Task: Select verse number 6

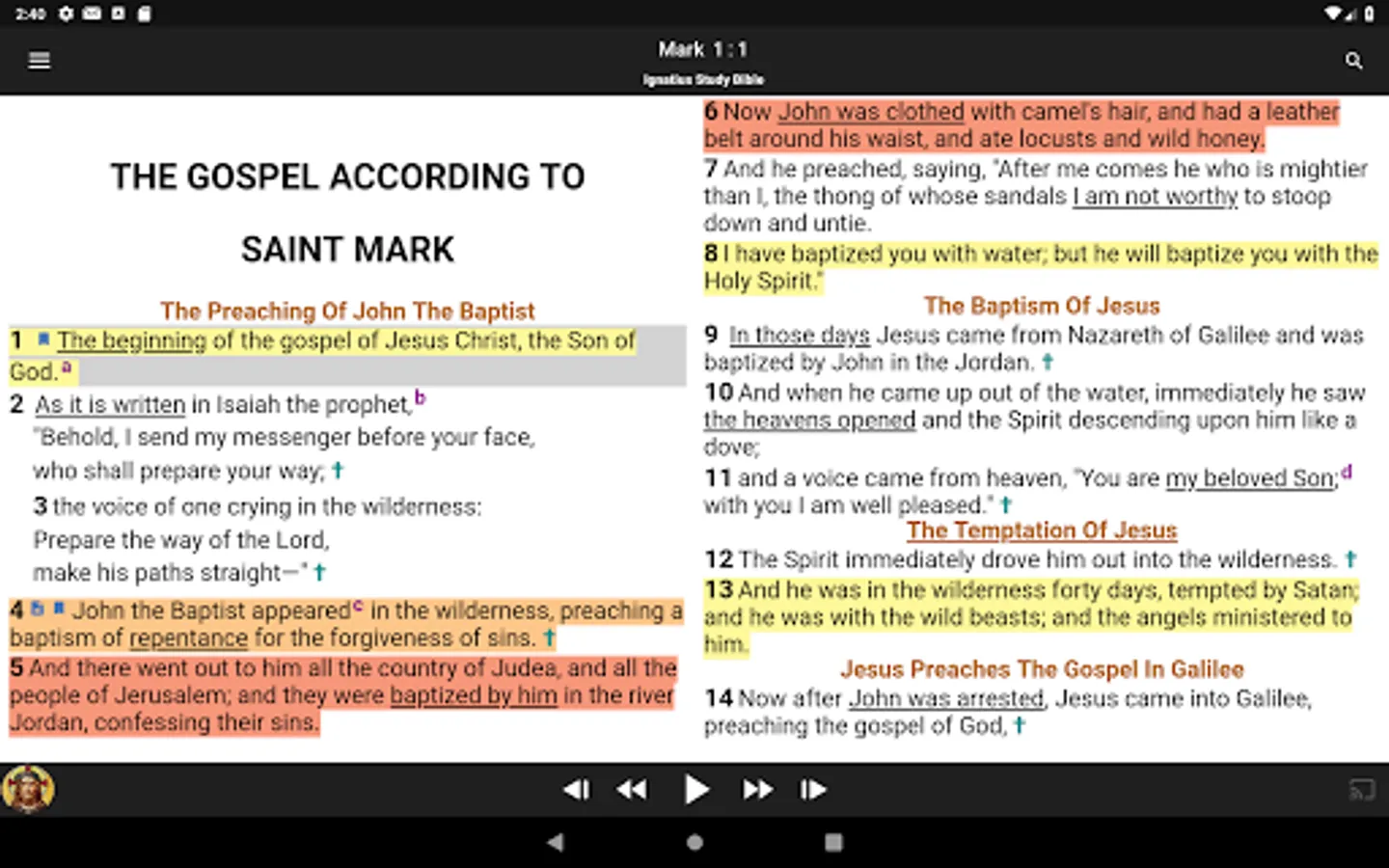Action: [x=711, y=112]
